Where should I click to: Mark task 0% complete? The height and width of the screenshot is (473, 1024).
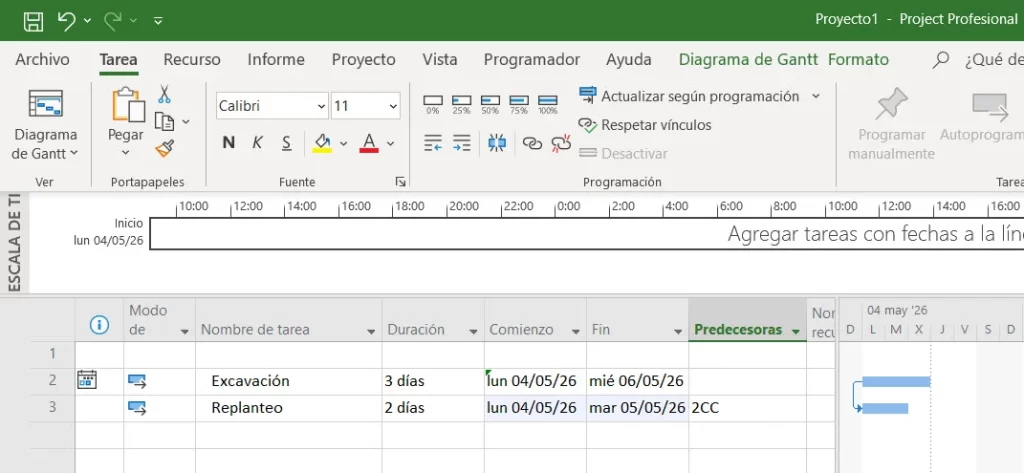433,105
